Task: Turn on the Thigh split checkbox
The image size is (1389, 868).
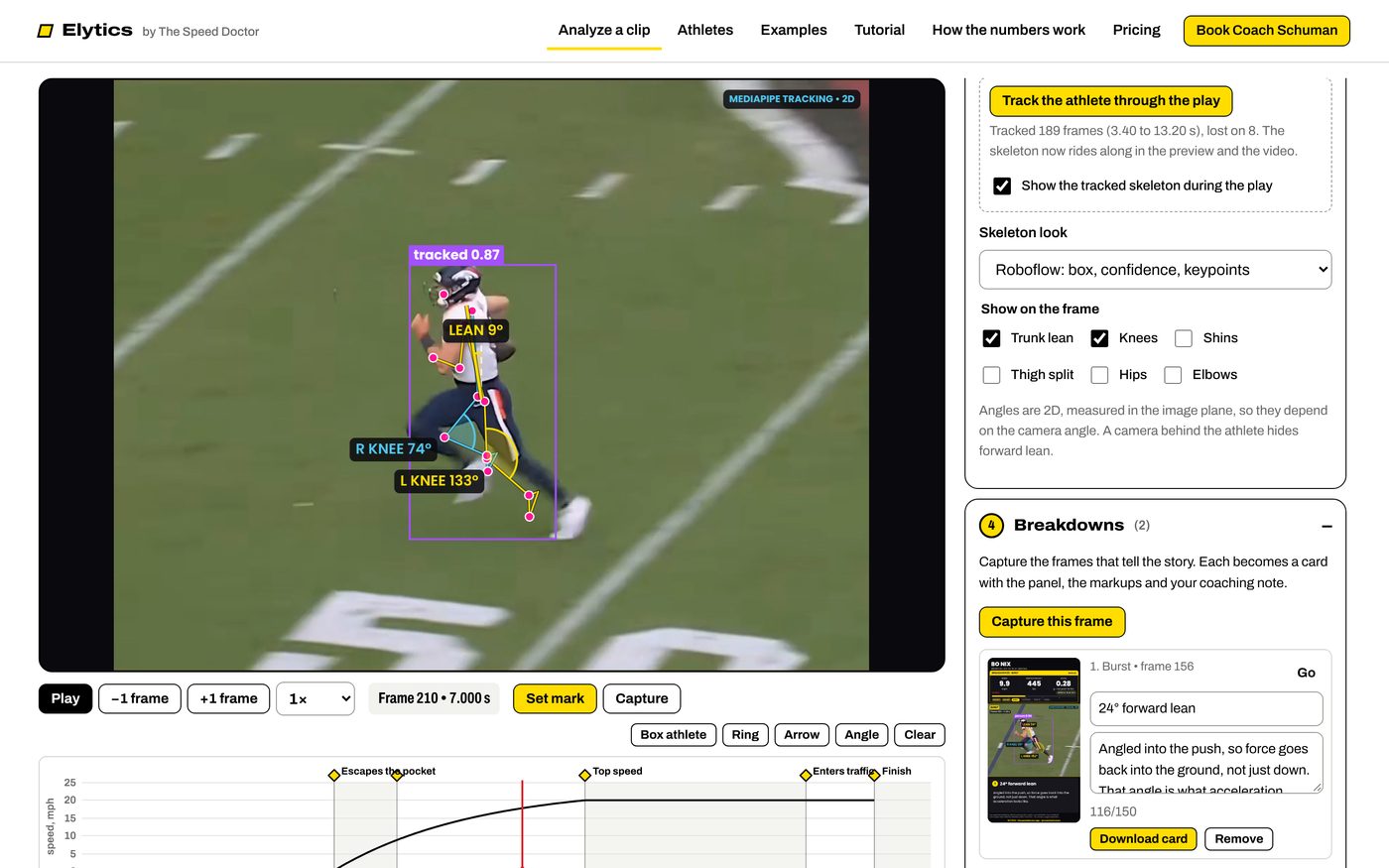Action: 991,375
